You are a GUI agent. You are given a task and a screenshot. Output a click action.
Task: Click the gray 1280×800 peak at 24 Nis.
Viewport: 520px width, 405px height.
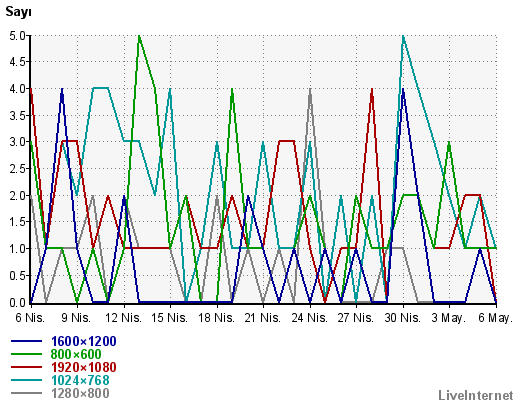click(x=310, y=89)
